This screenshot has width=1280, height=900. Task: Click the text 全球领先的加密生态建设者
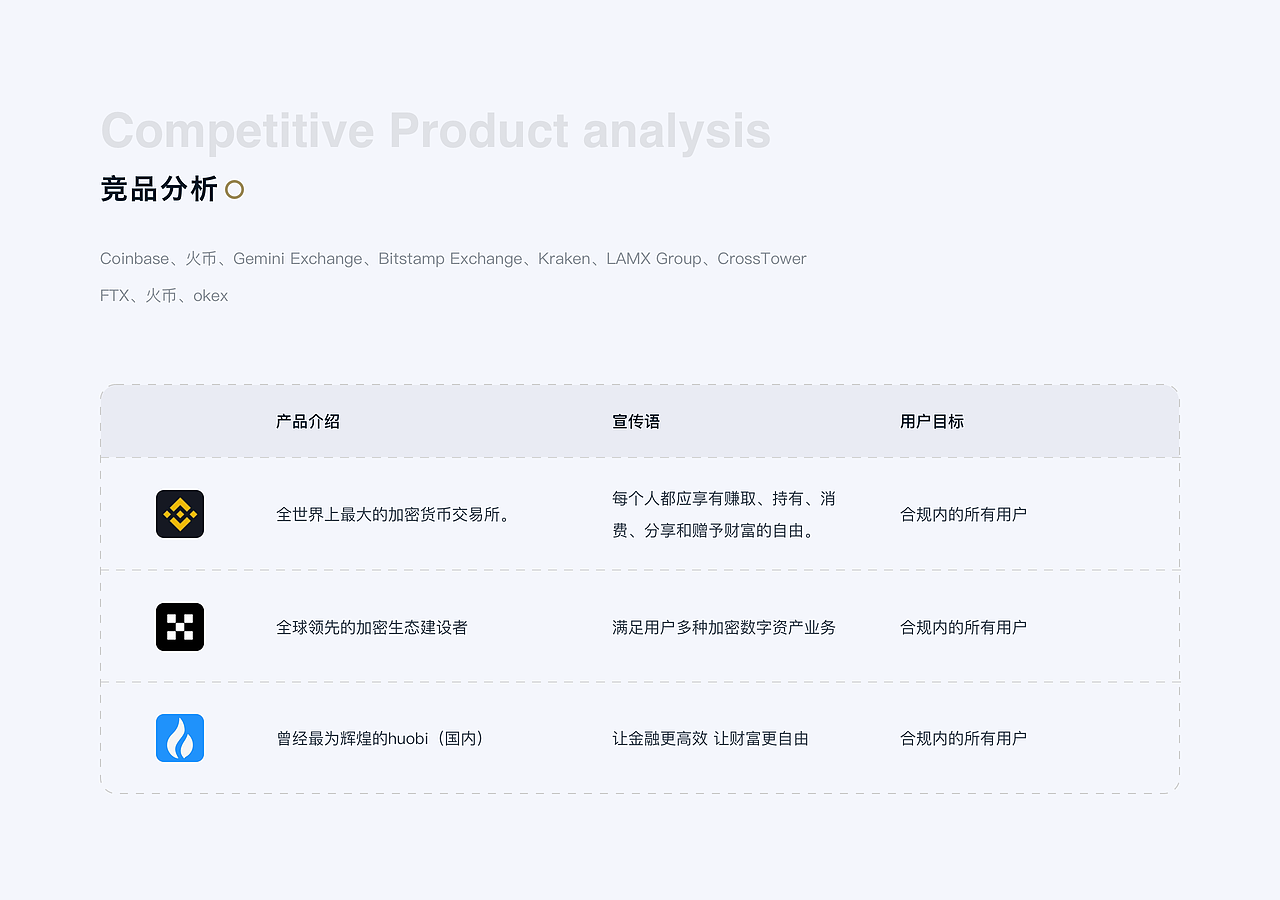(372, 627)
